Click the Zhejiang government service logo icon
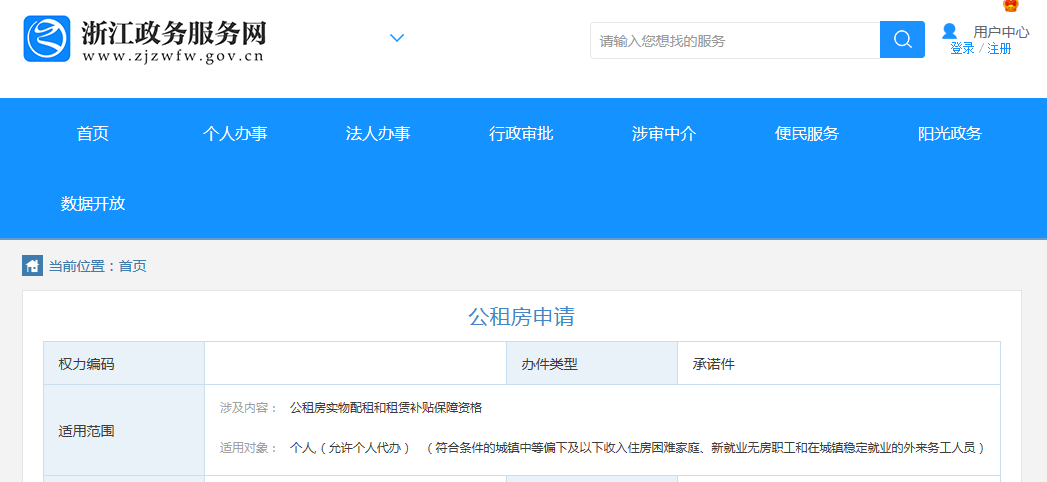 click(46, 39)
